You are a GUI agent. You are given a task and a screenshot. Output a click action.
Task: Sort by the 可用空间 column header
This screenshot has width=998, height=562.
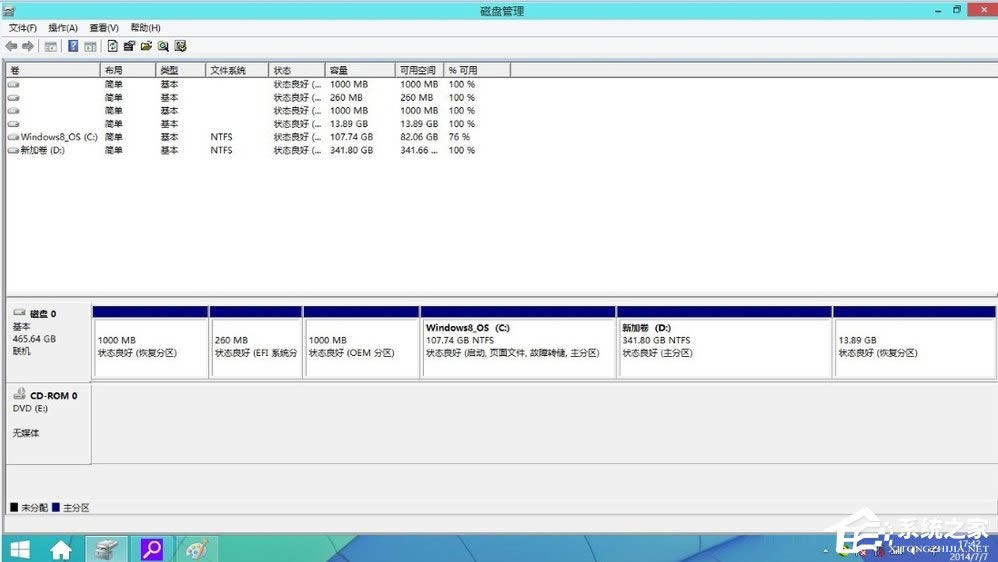coord(419,70)
